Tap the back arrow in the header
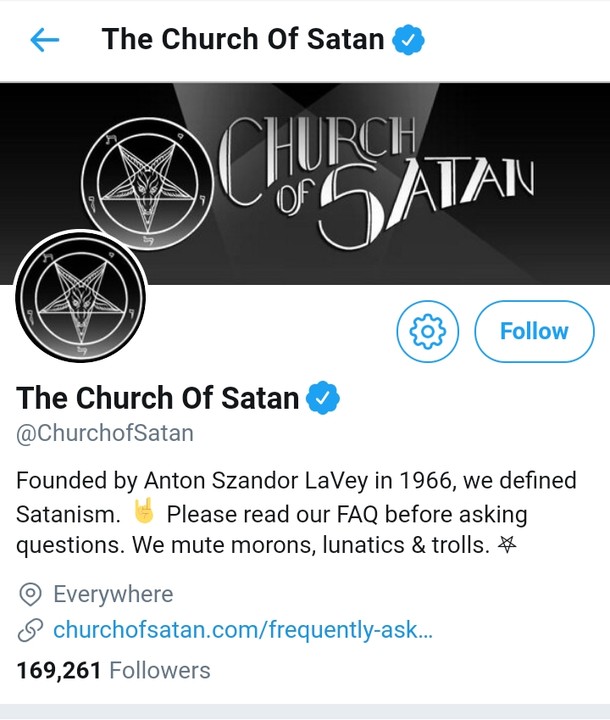This screenshot has width=610, height=720. pyautogui.click(x=45, y=40)
